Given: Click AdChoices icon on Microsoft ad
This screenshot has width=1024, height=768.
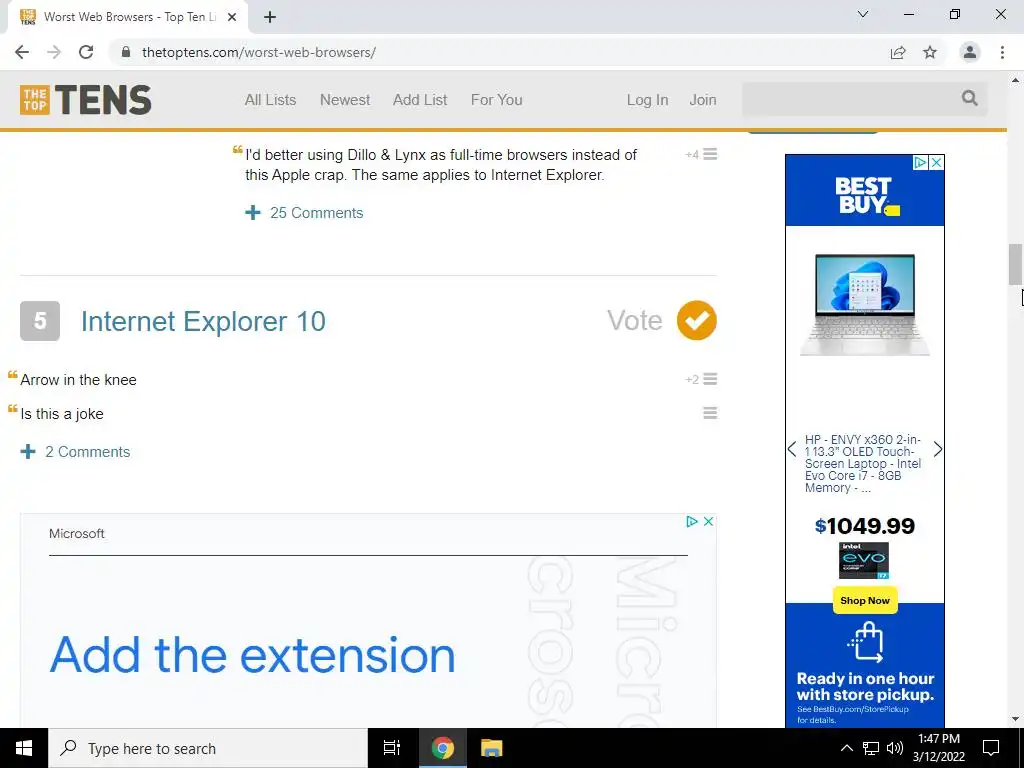Looking at the screenshot, I should tap(692, 521).
